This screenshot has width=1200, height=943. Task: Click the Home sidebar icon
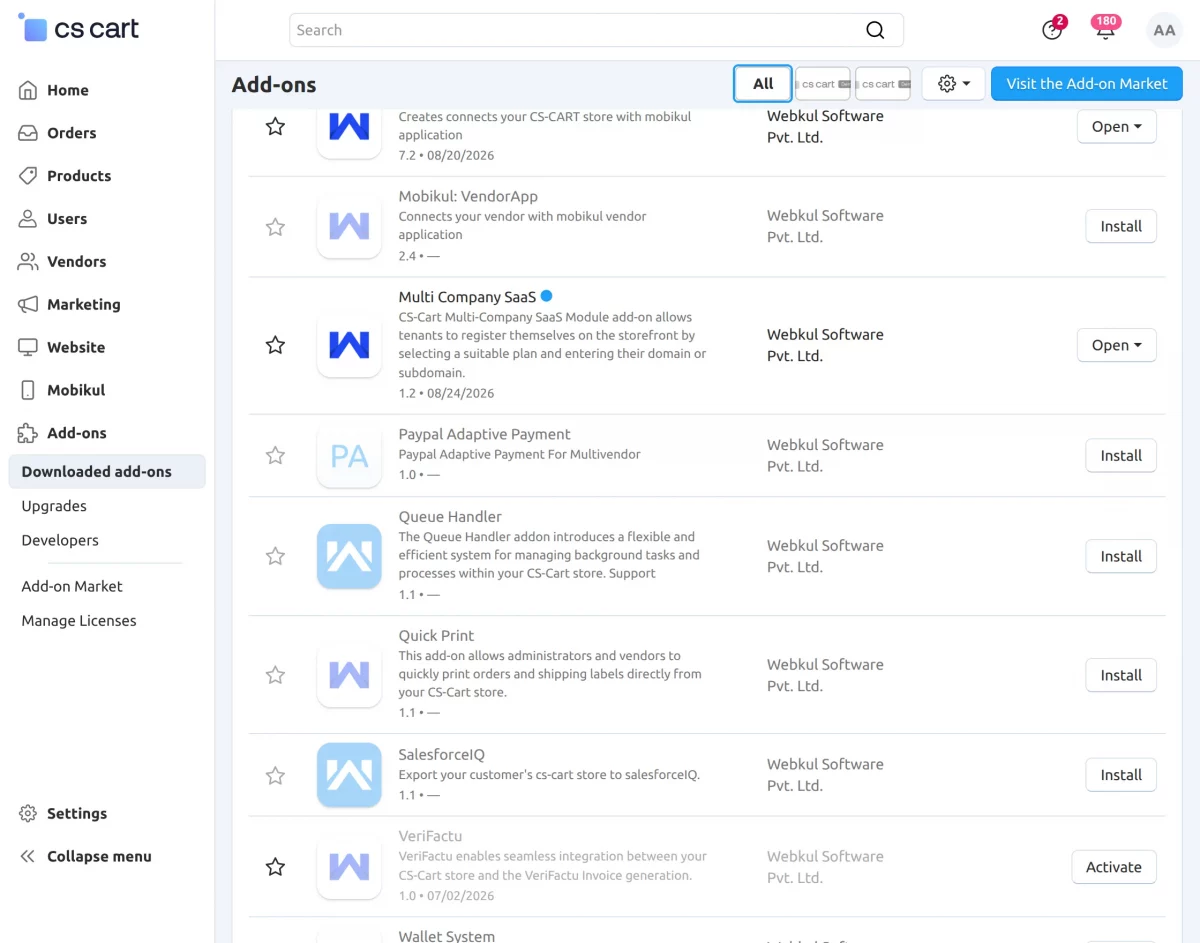tap(28, 90)
